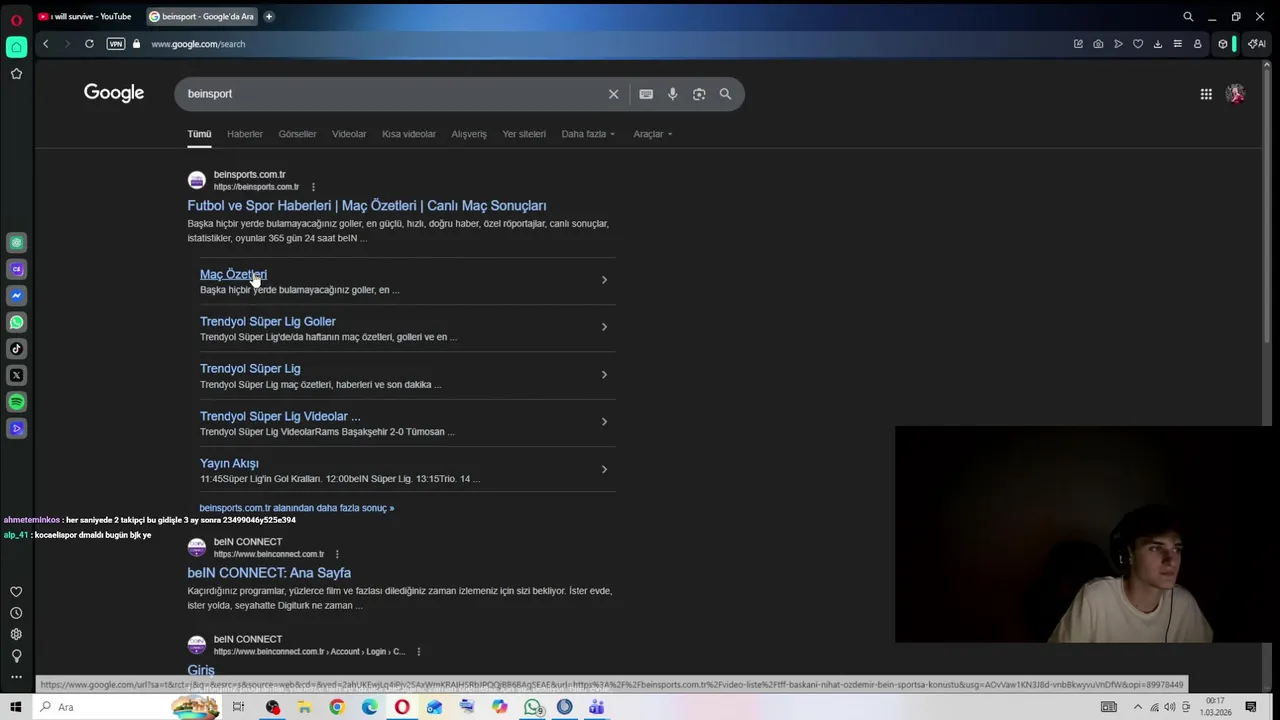This screenshot has width=1280, height=720.
Task: Add page to bookmarks heart icon
Action: pyautogui.click(x=1138, y=44)
